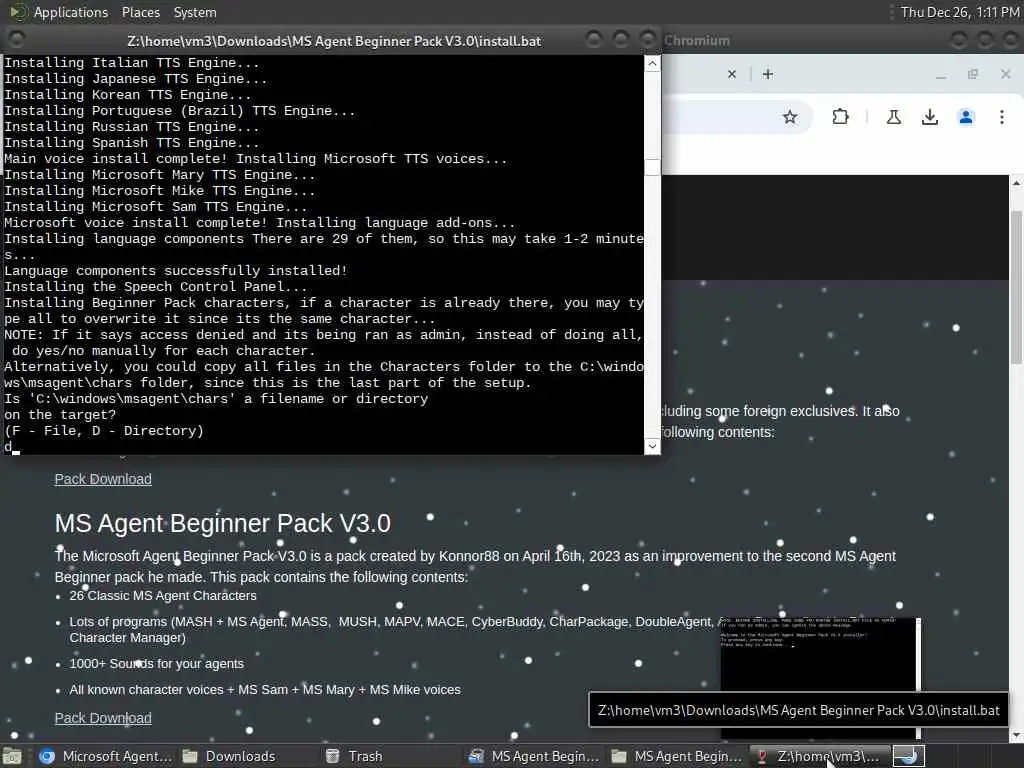Click the Chromium window title text

click(696, 40)
